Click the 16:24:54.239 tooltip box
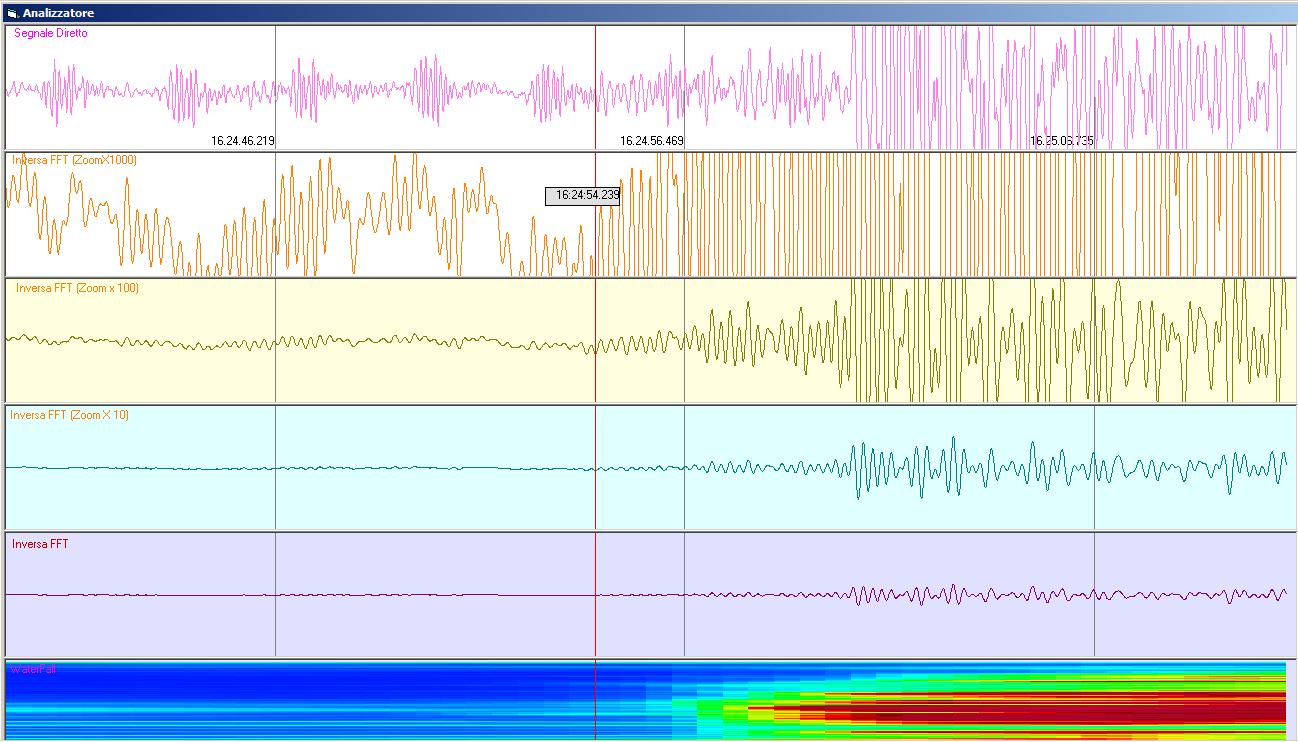This screenshot has height=742, width=1298. (582, 196)
